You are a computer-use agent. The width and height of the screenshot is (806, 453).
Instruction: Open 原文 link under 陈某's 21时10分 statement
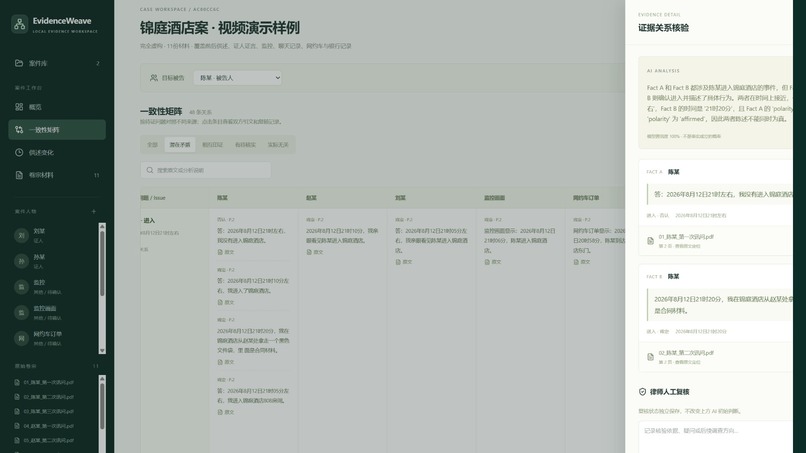[226, 302]
